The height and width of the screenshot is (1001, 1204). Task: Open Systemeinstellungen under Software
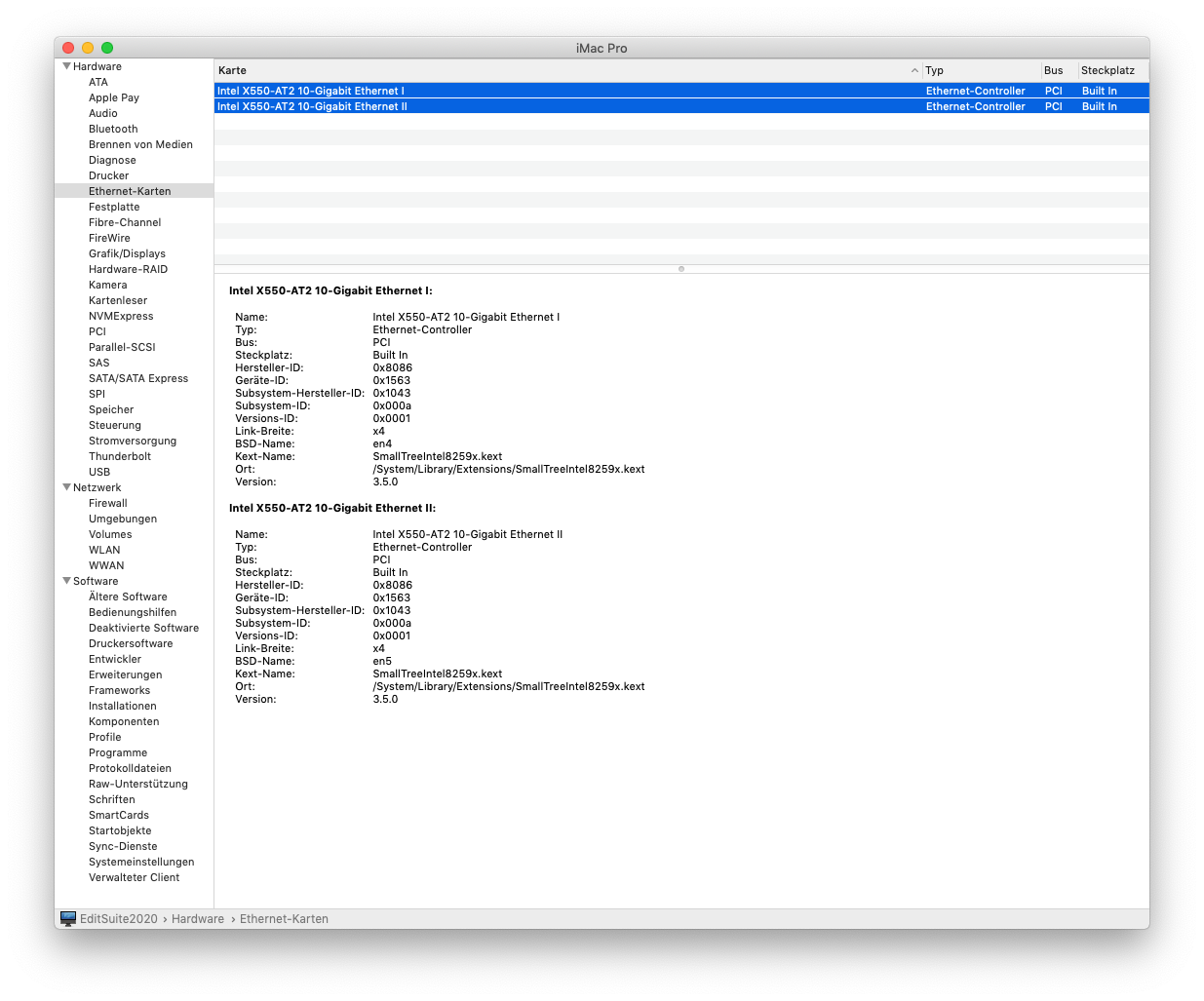coord(141,862)
